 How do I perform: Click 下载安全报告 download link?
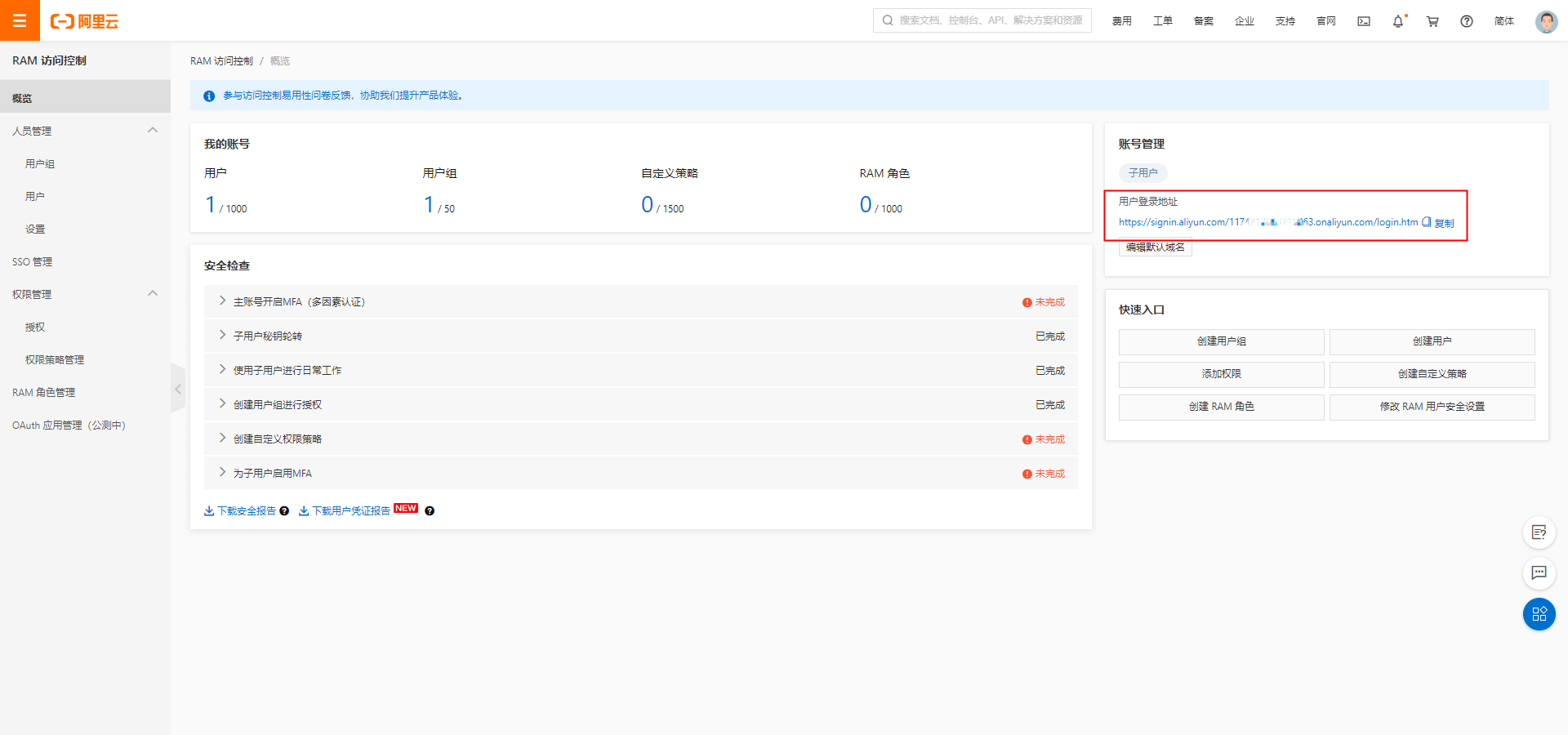tap(246, 511)
